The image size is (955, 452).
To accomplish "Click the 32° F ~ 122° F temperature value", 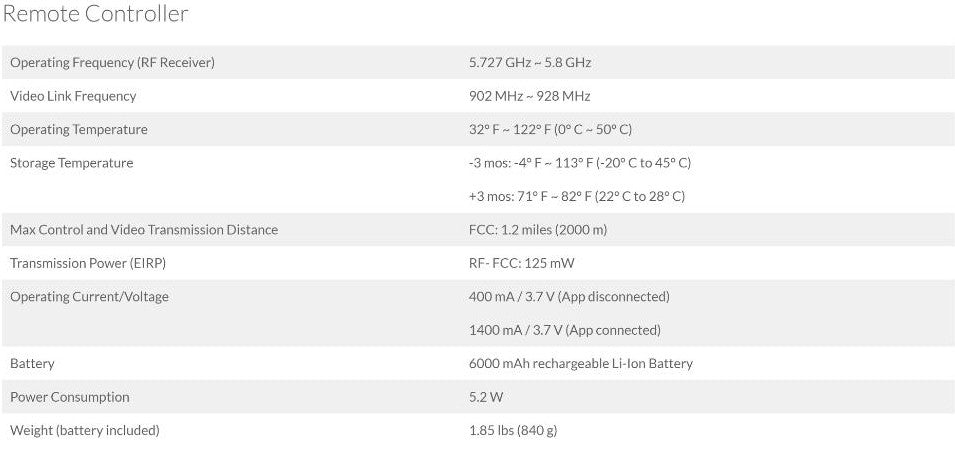I will click(550, 130).
